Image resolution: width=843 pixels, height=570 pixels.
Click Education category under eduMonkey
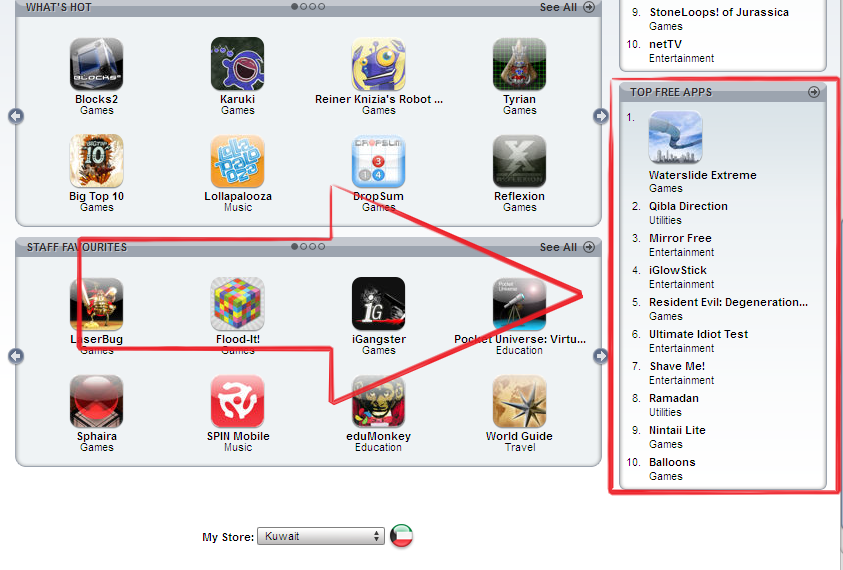click(x=378, y=447)
